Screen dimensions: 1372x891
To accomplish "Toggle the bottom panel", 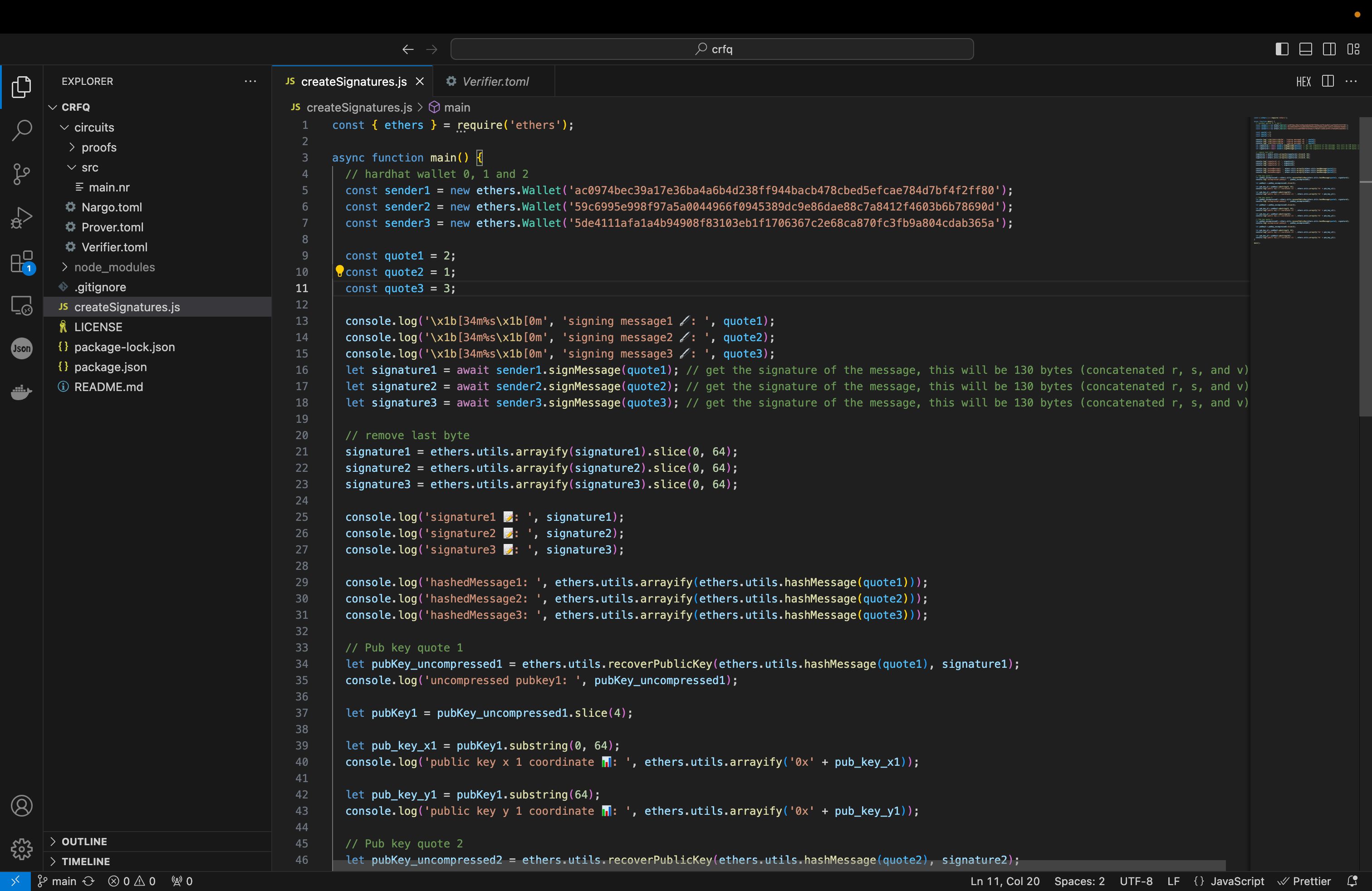I will (x=1305, y=49).
